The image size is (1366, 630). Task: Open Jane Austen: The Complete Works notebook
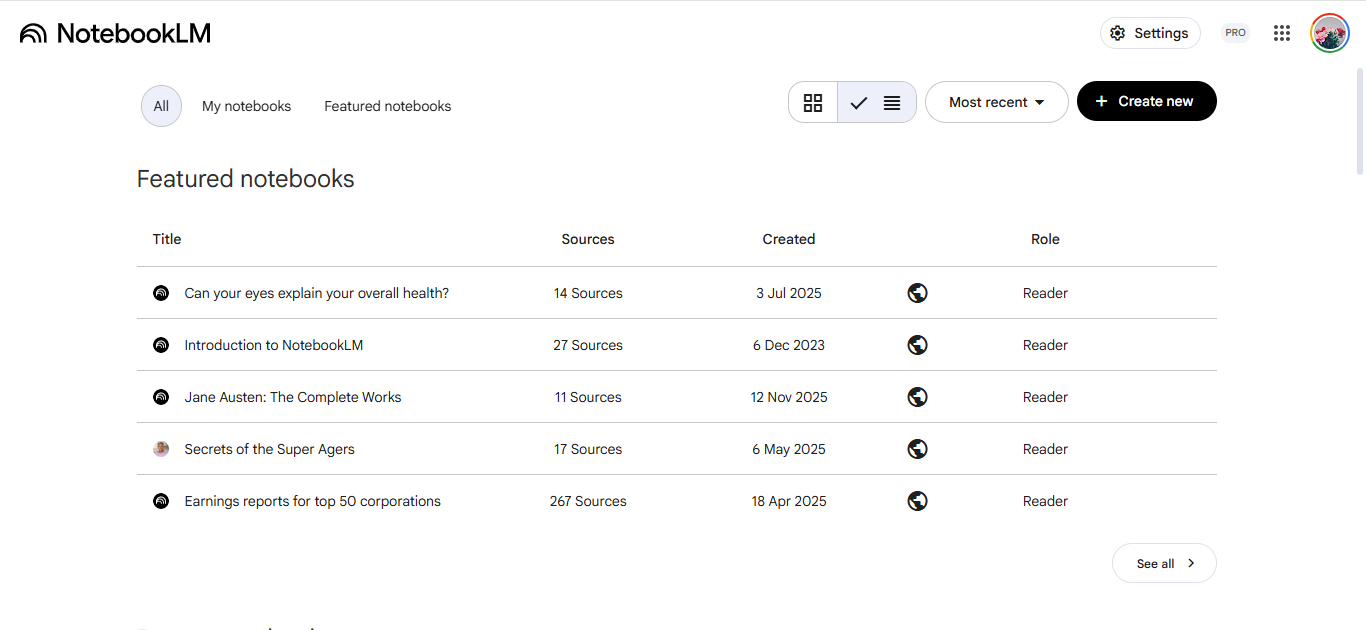point(293,397)
